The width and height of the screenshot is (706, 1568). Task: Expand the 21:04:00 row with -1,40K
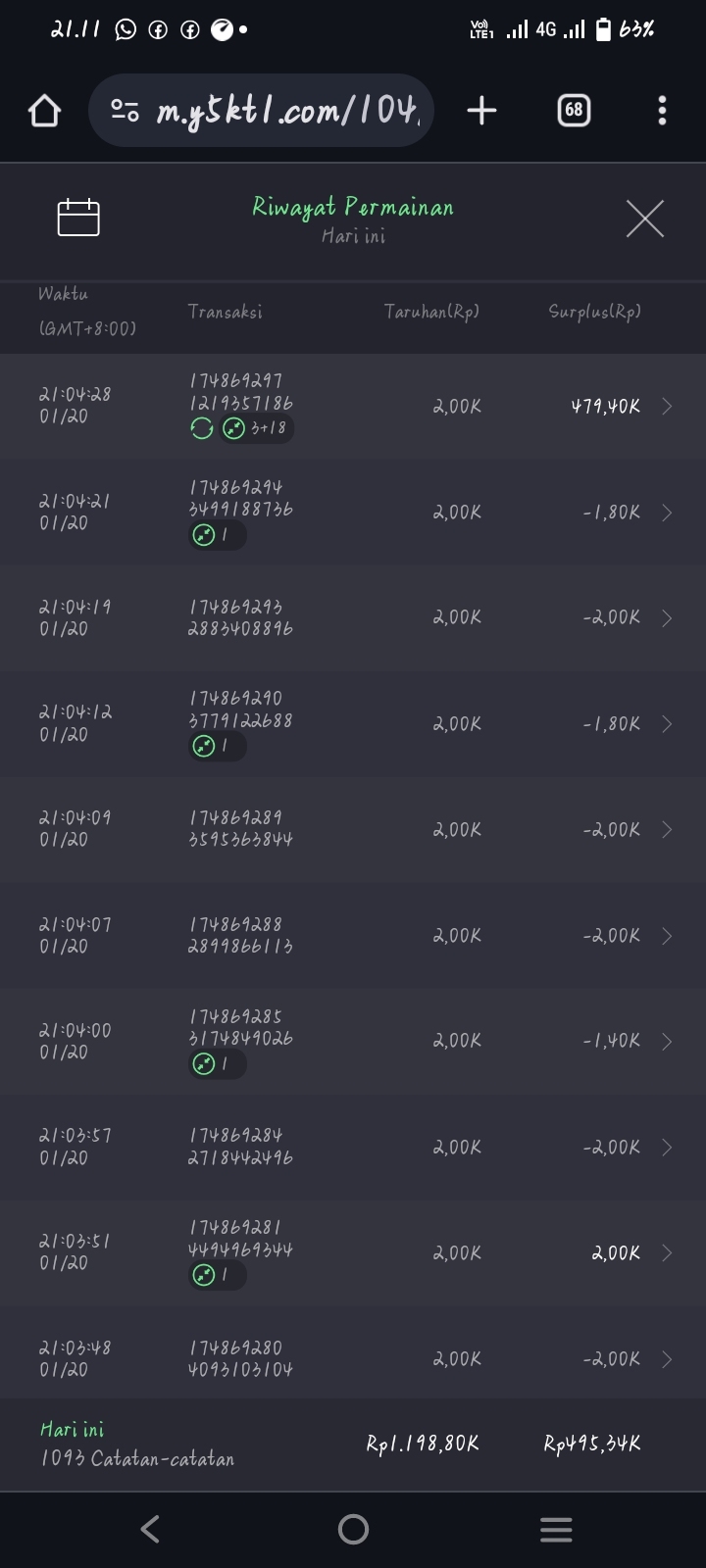coord(667,1042)
